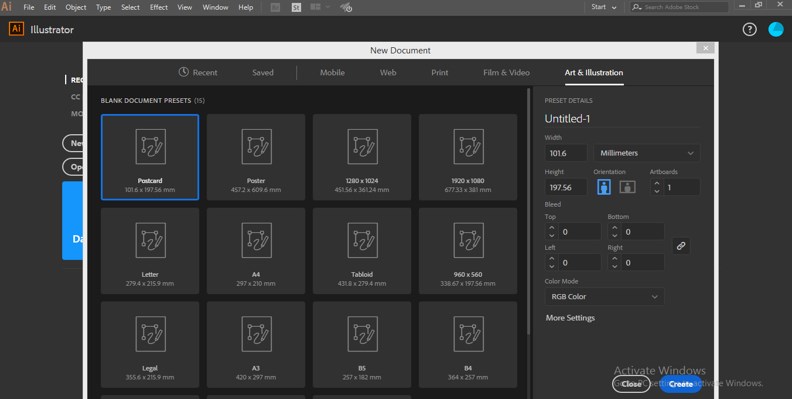
Task: Open the Select menu
Action: click(x=130, y=7)
